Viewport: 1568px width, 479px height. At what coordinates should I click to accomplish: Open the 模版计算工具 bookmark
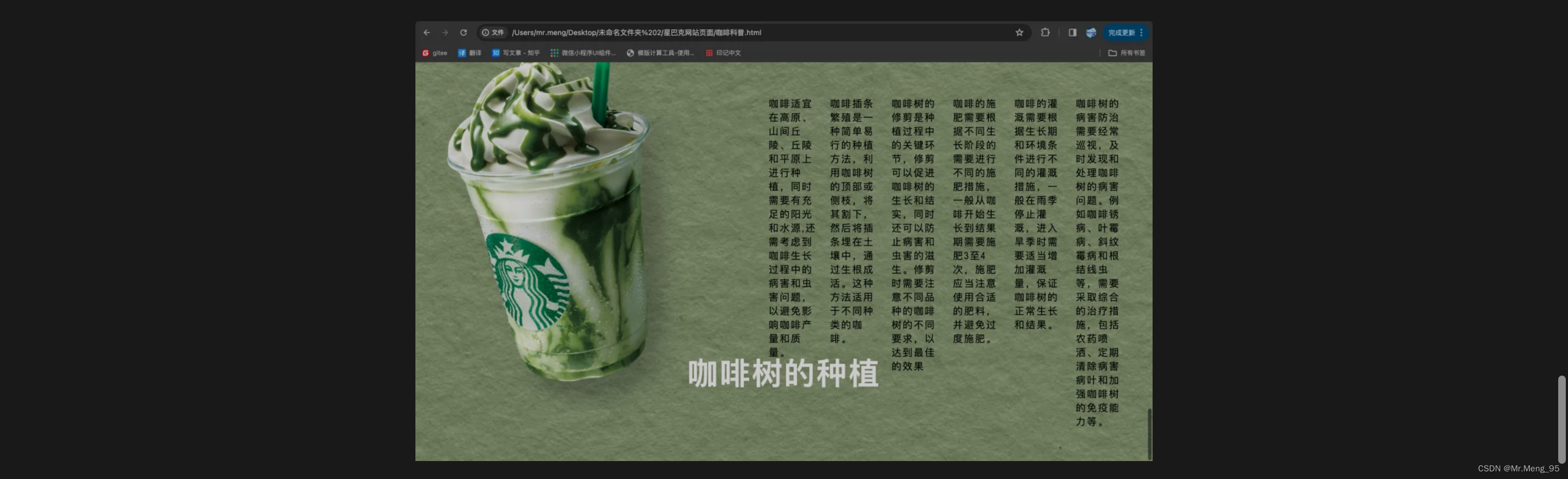[x=660, y=53]
